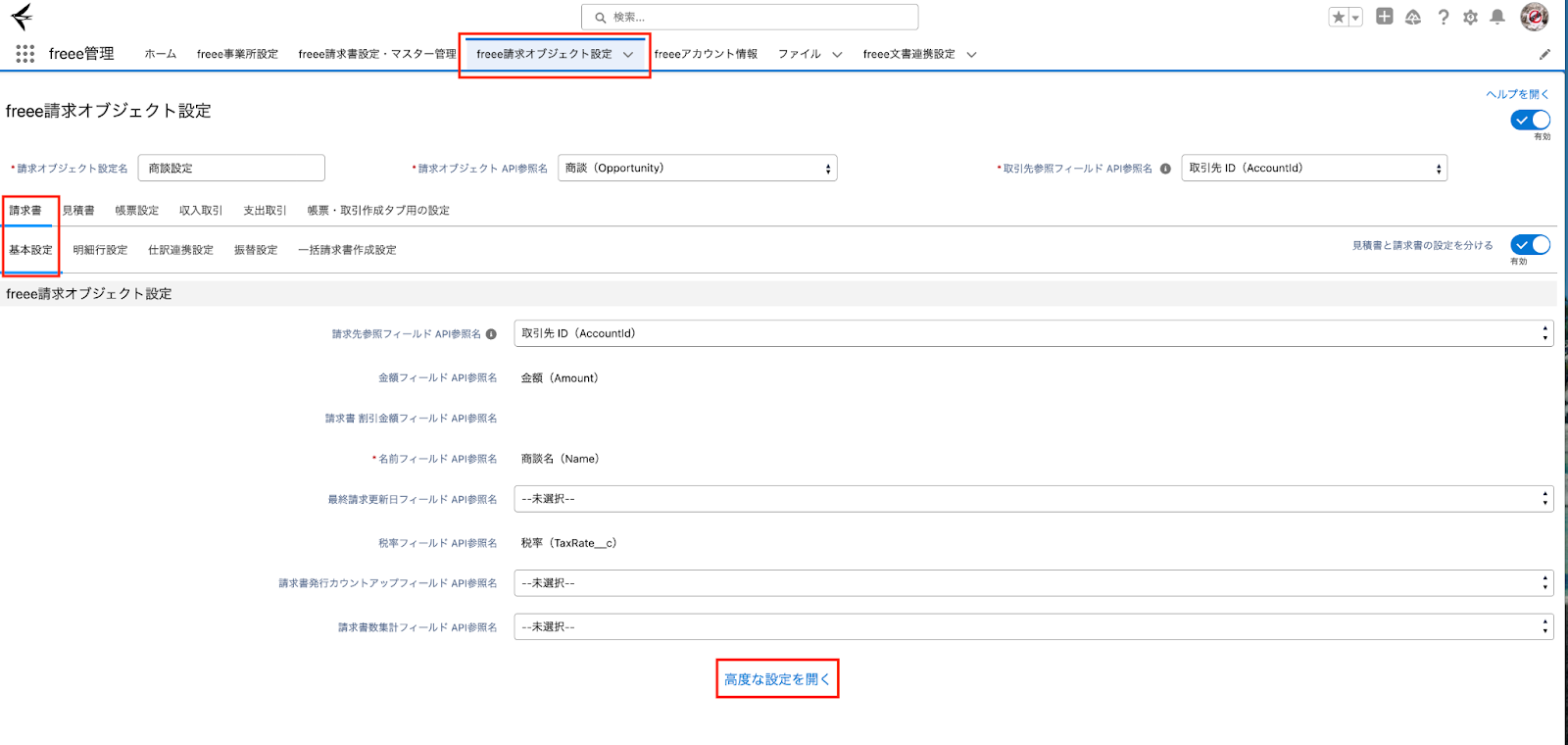
Task: Select the 支出取引 tab
Action: pyautogui.click(x=265, y=210)
